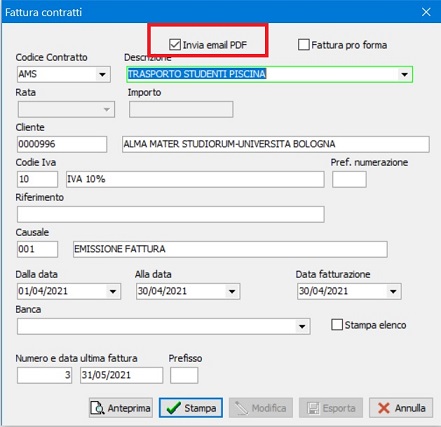Viewport: 441px width, 427px height.
Task: Click the Modifica pencil icon
Action: coord(241,408)
